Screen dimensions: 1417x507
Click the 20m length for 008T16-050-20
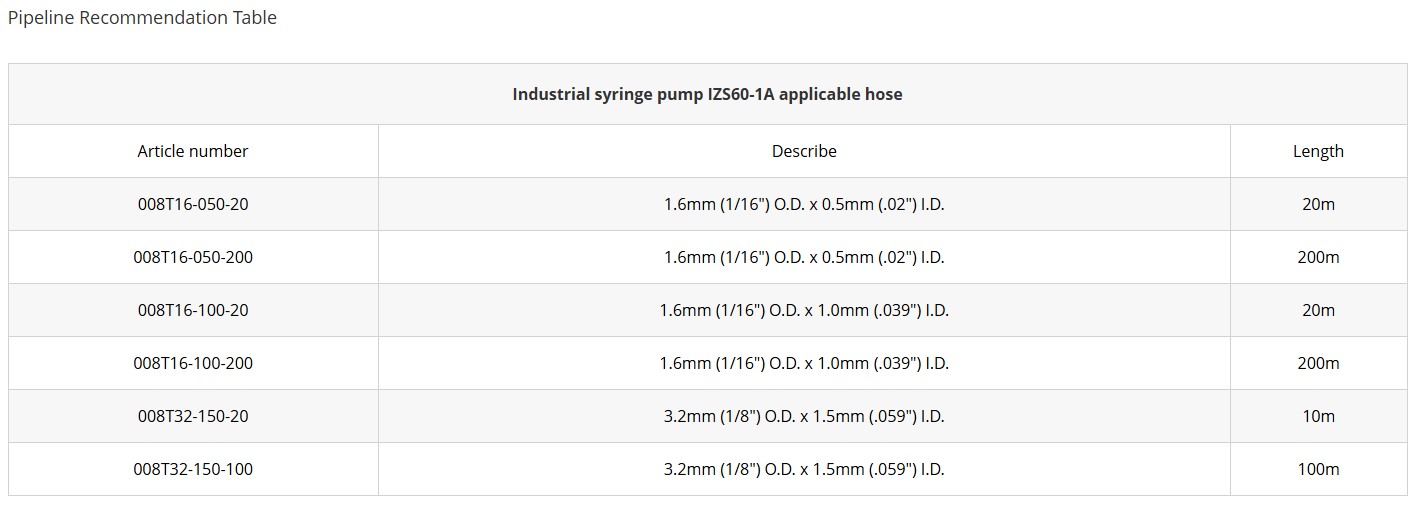pyautogui.click(x=1318, y=204)
